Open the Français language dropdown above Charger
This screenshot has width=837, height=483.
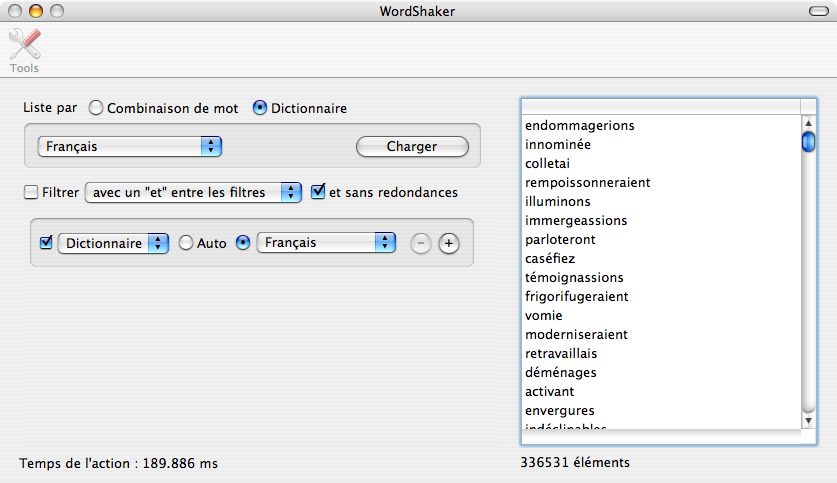click(x=130, y=146)
